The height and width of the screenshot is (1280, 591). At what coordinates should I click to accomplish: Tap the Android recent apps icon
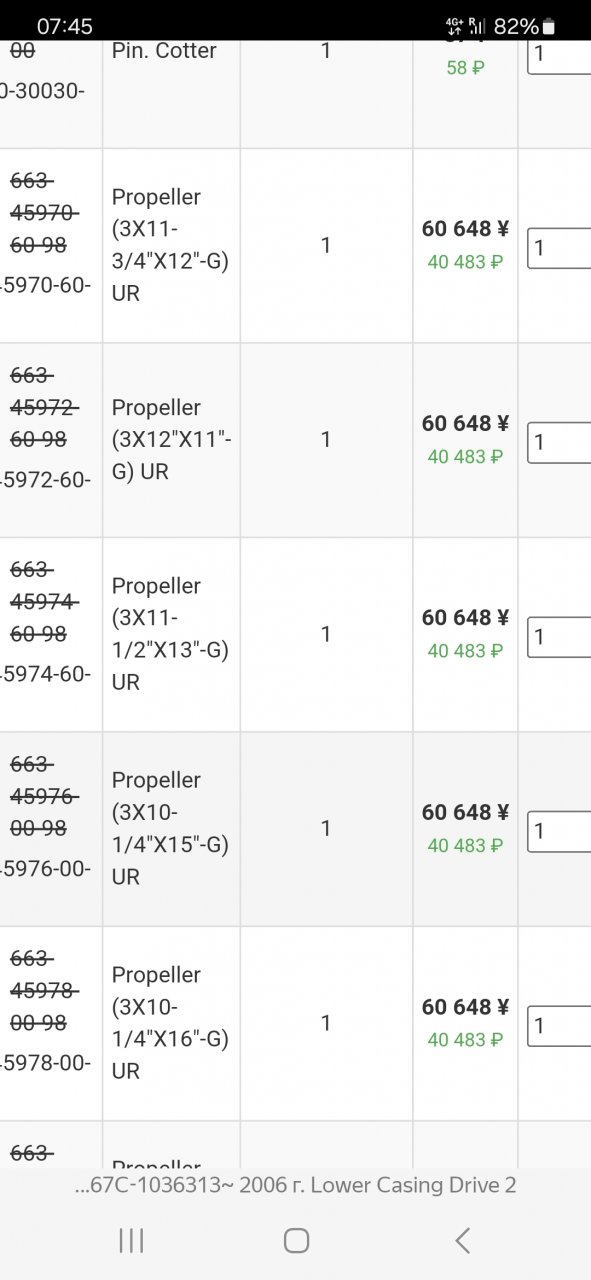point(131,1241)
